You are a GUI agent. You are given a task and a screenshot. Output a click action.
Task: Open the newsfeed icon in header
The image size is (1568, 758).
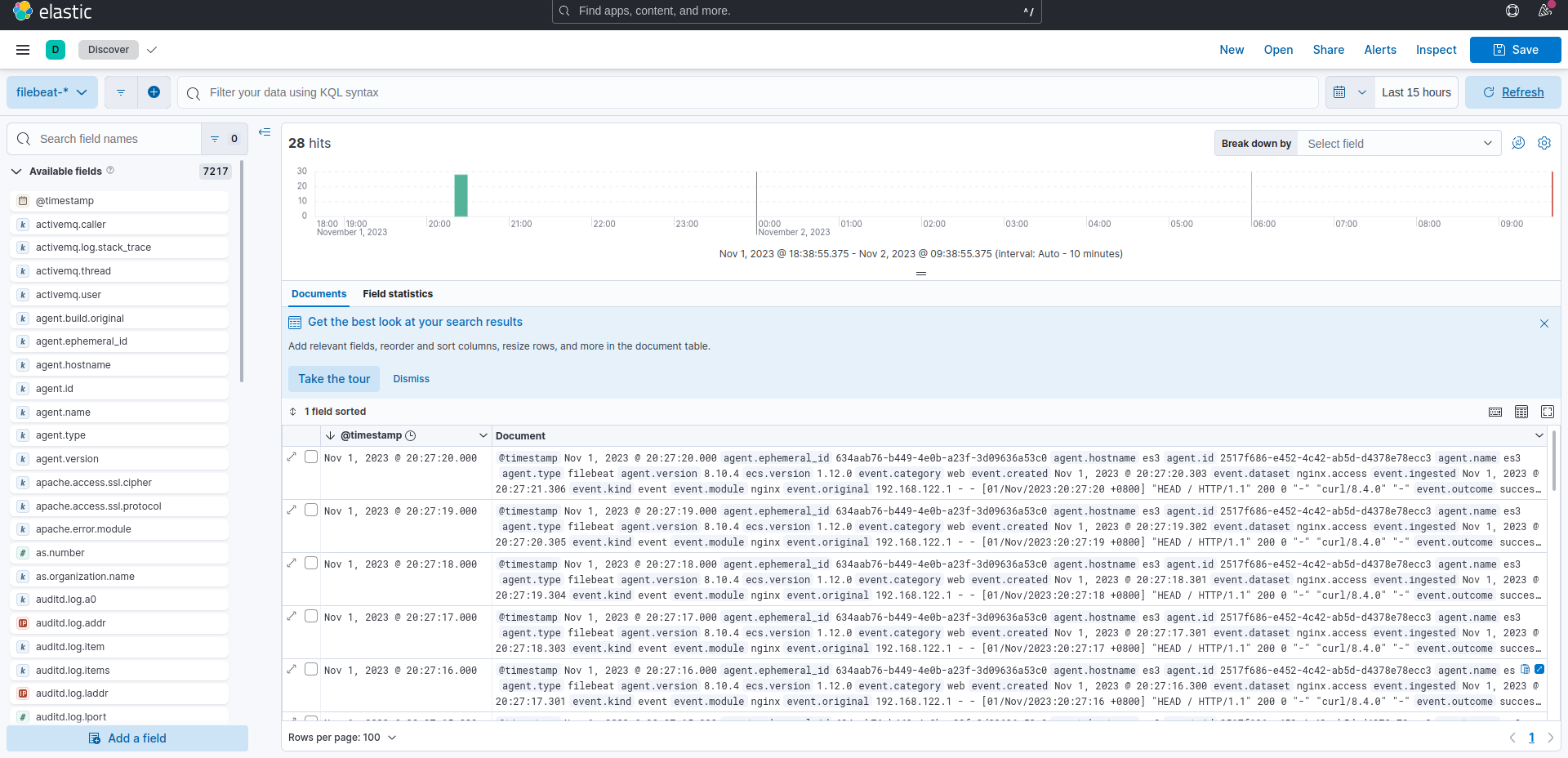tap(1544, 11)
